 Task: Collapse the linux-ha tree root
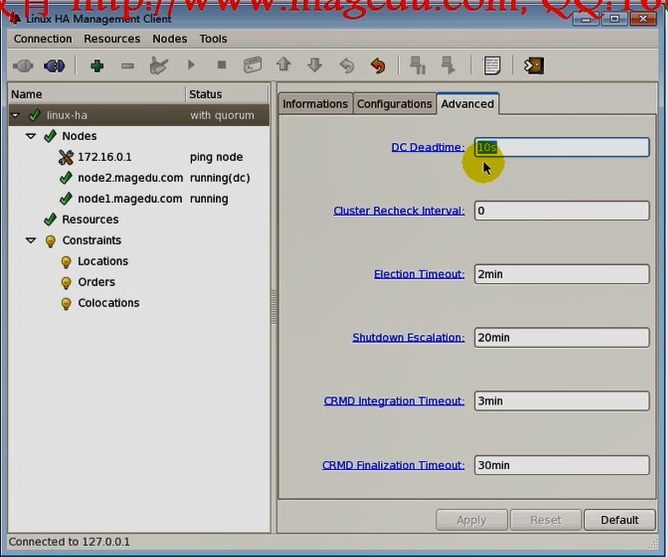coord(16,115)
